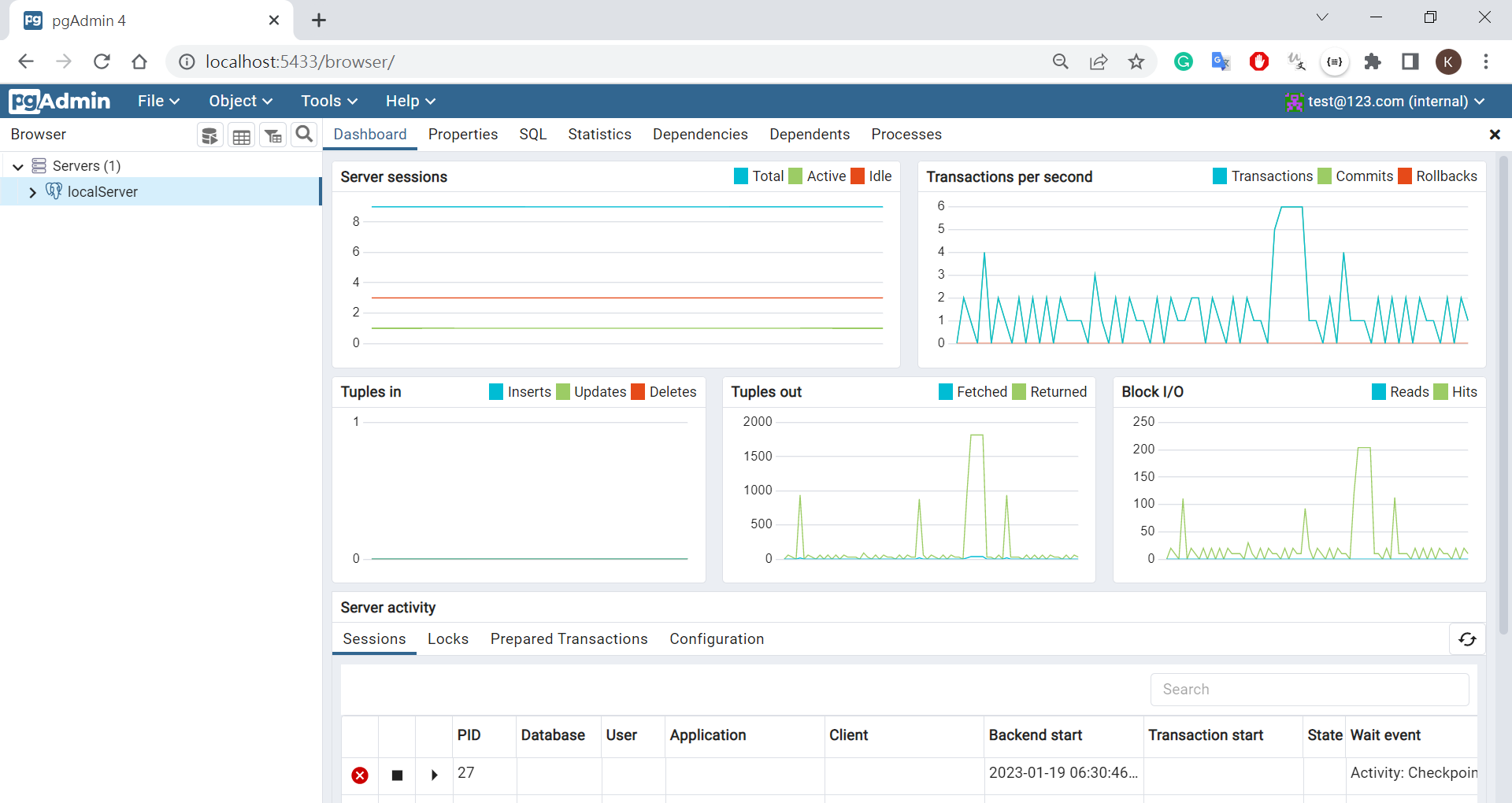Open the user account dropdown
The height and width of the screenshot is (803, 1512).
point(1385,102)
